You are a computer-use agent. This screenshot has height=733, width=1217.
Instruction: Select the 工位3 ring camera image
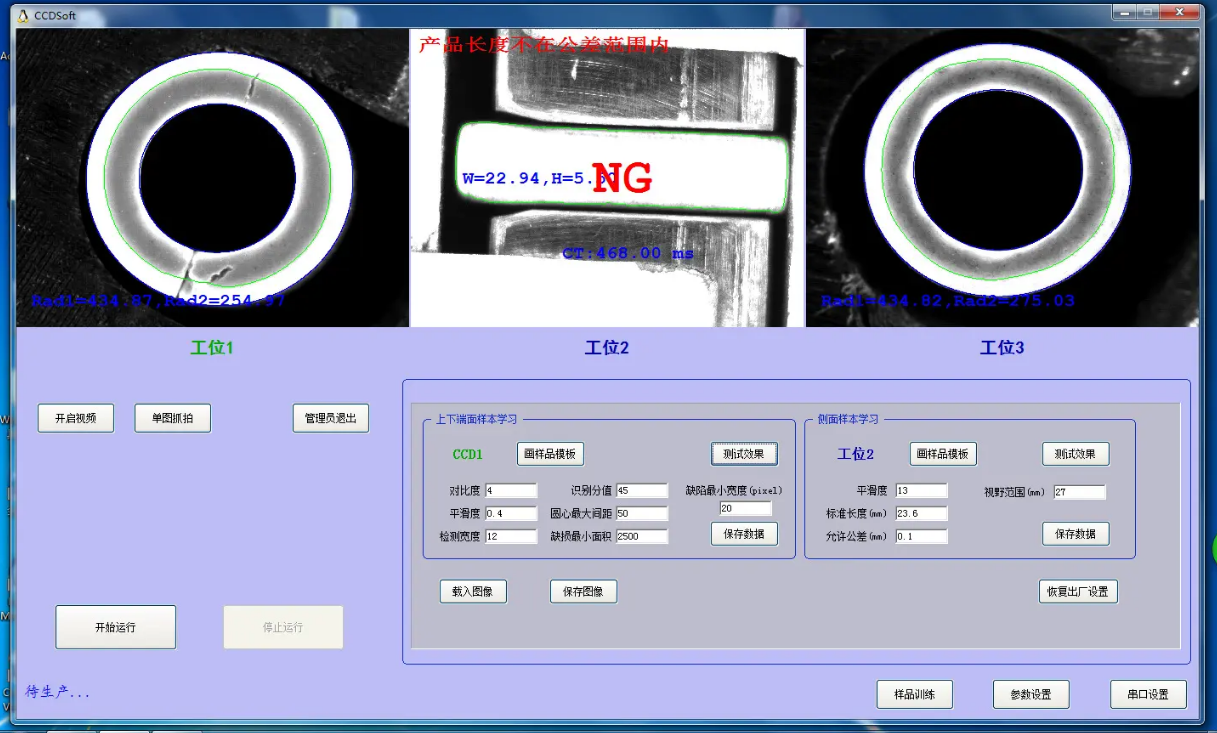[1003, 177]
